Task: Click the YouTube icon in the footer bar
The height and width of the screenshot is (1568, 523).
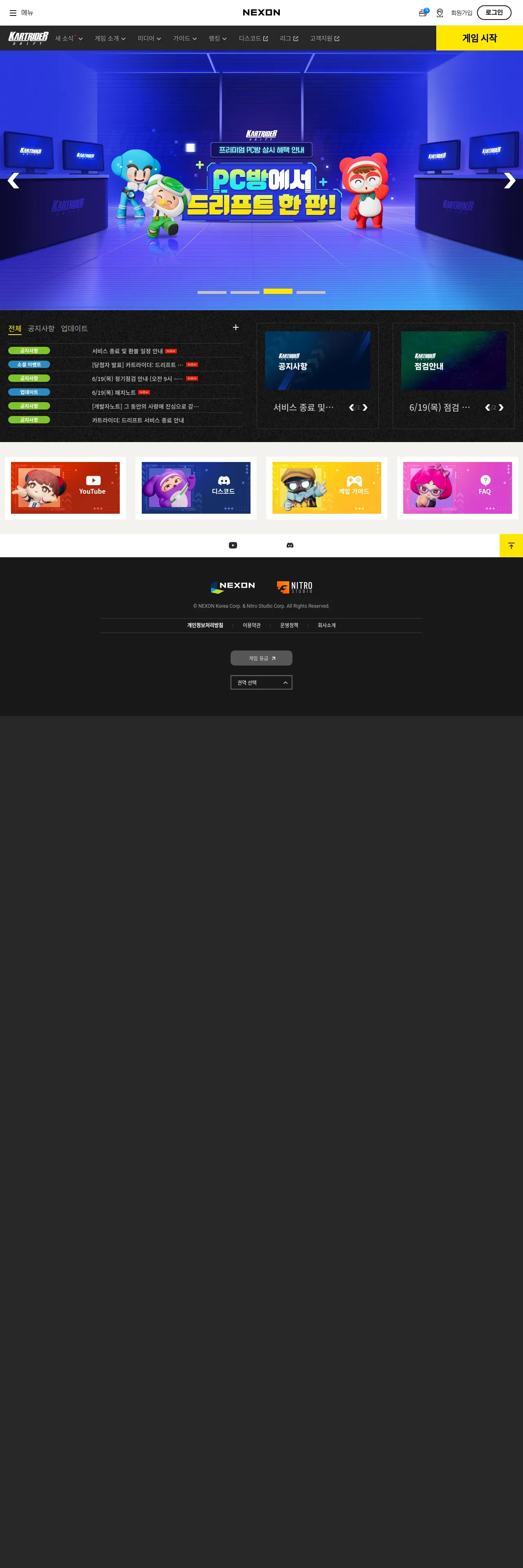Action: (233, 545)
